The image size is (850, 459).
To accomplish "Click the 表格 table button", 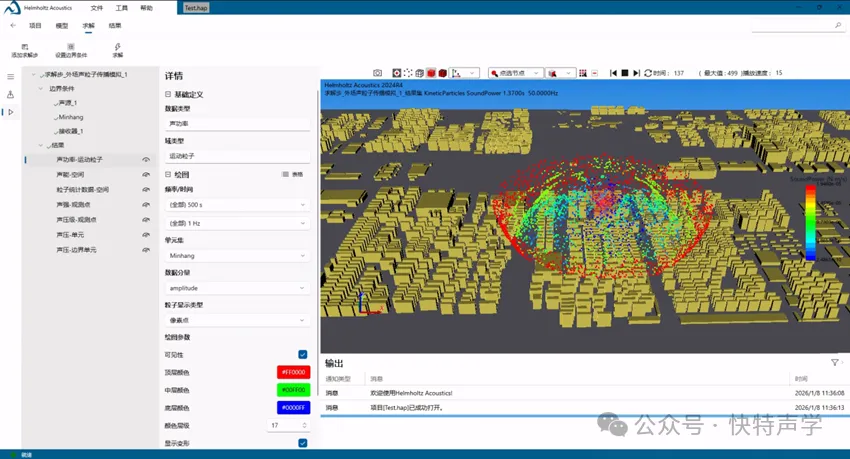I will click(x=293, y=174).
